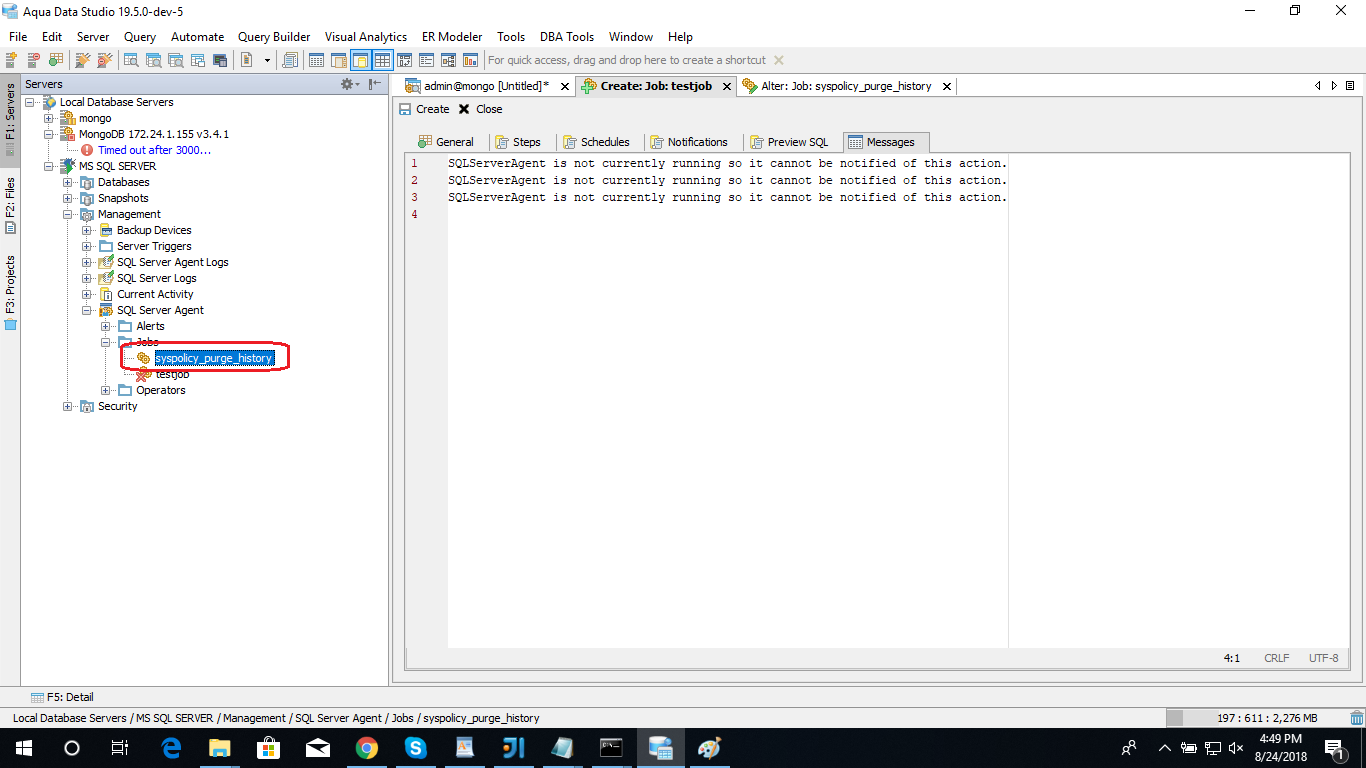Open the Servers panel gear settings
The width and height of the screenshot is (1366, 768).
(x=350, y=84)
